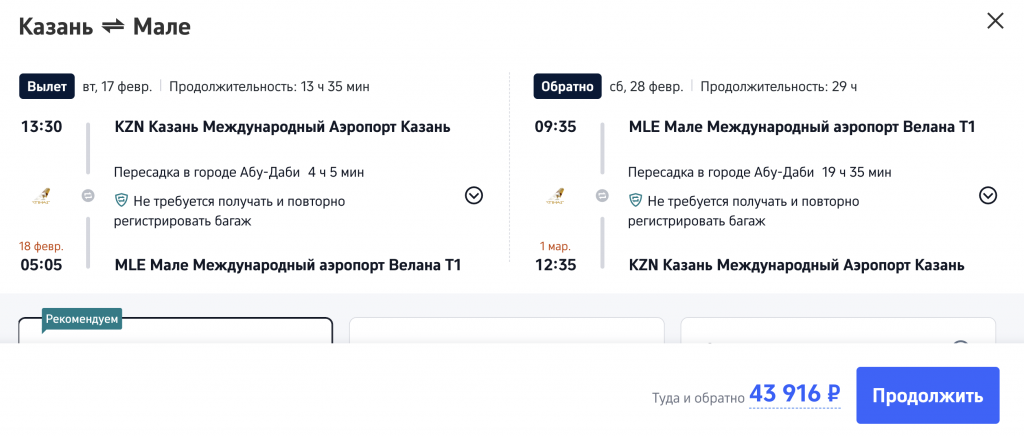
Task: Select the Обратно flight label
Action: click(567, 86)
